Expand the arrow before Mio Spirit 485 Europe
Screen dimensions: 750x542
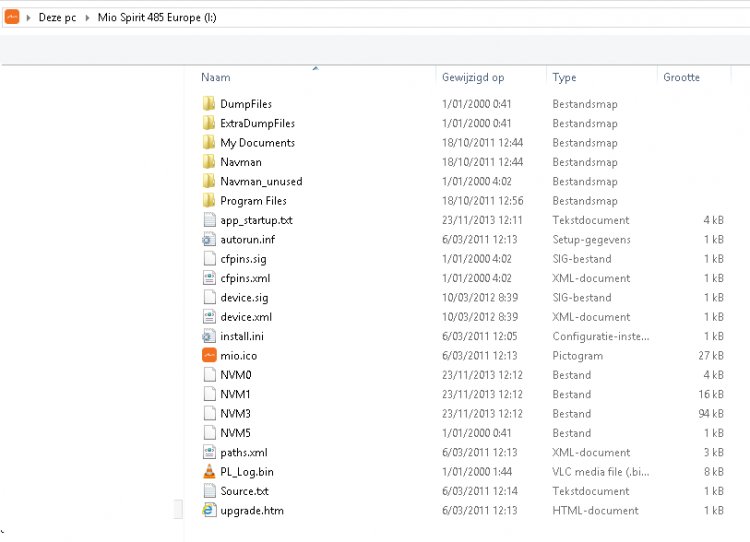pyautogui.click(x=87, y=18)
